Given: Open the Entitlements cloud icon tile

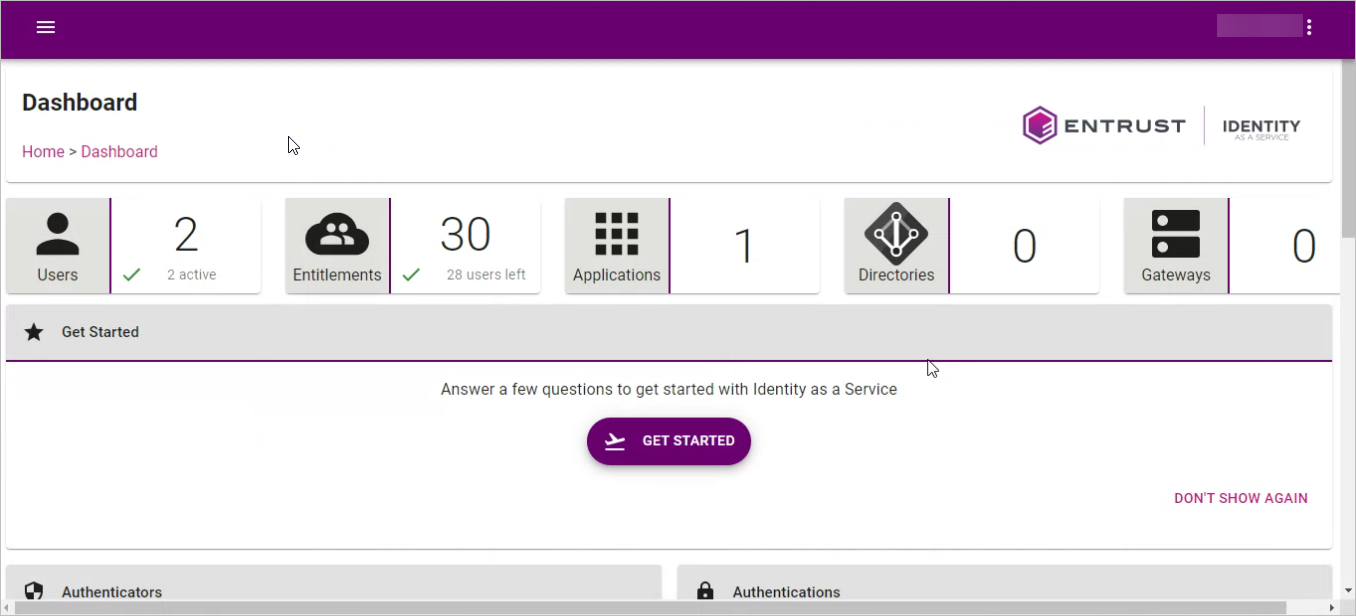Looking at the screenshot, I should 337,246.
